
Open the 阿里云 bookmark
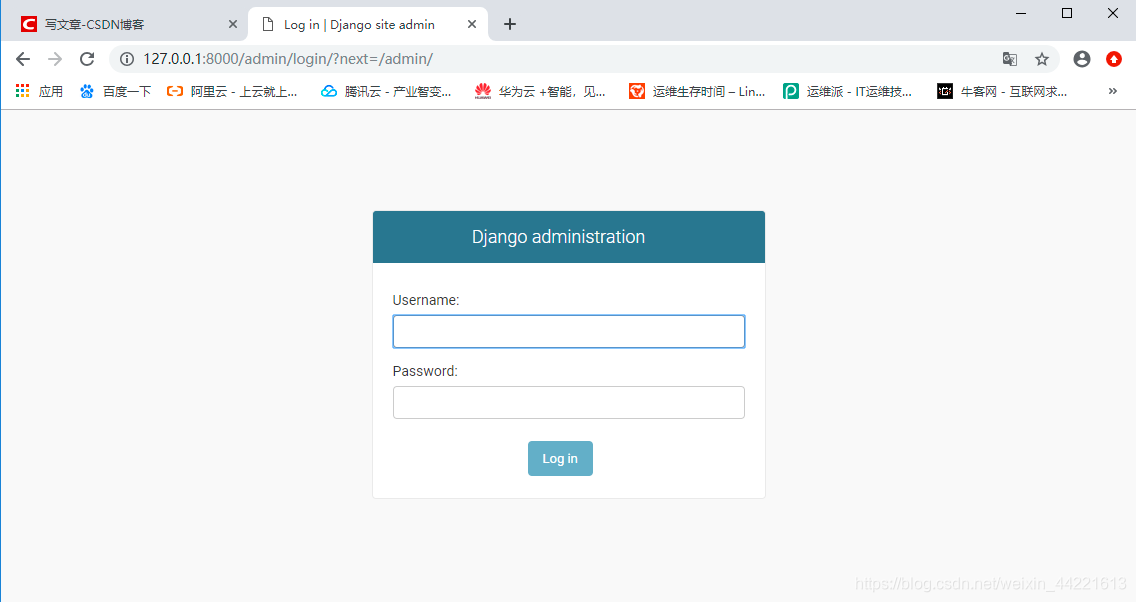[232, 91]
